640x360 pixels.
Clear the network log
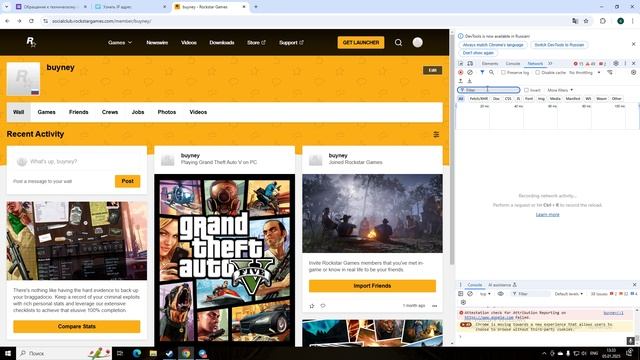point(470,72)
